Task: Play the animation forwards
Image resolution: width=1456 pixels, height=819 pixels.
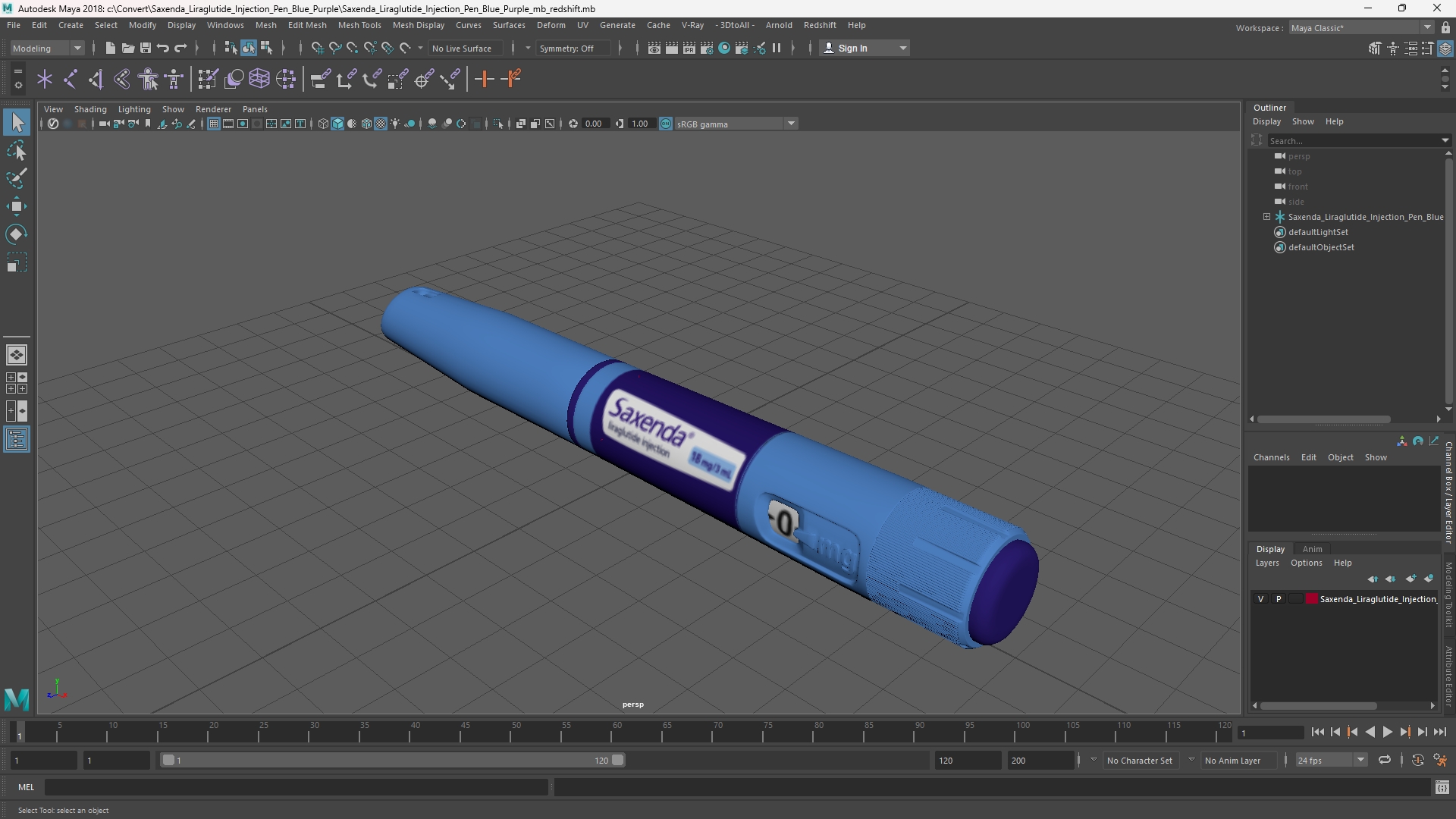Action: coord(1387,732)
